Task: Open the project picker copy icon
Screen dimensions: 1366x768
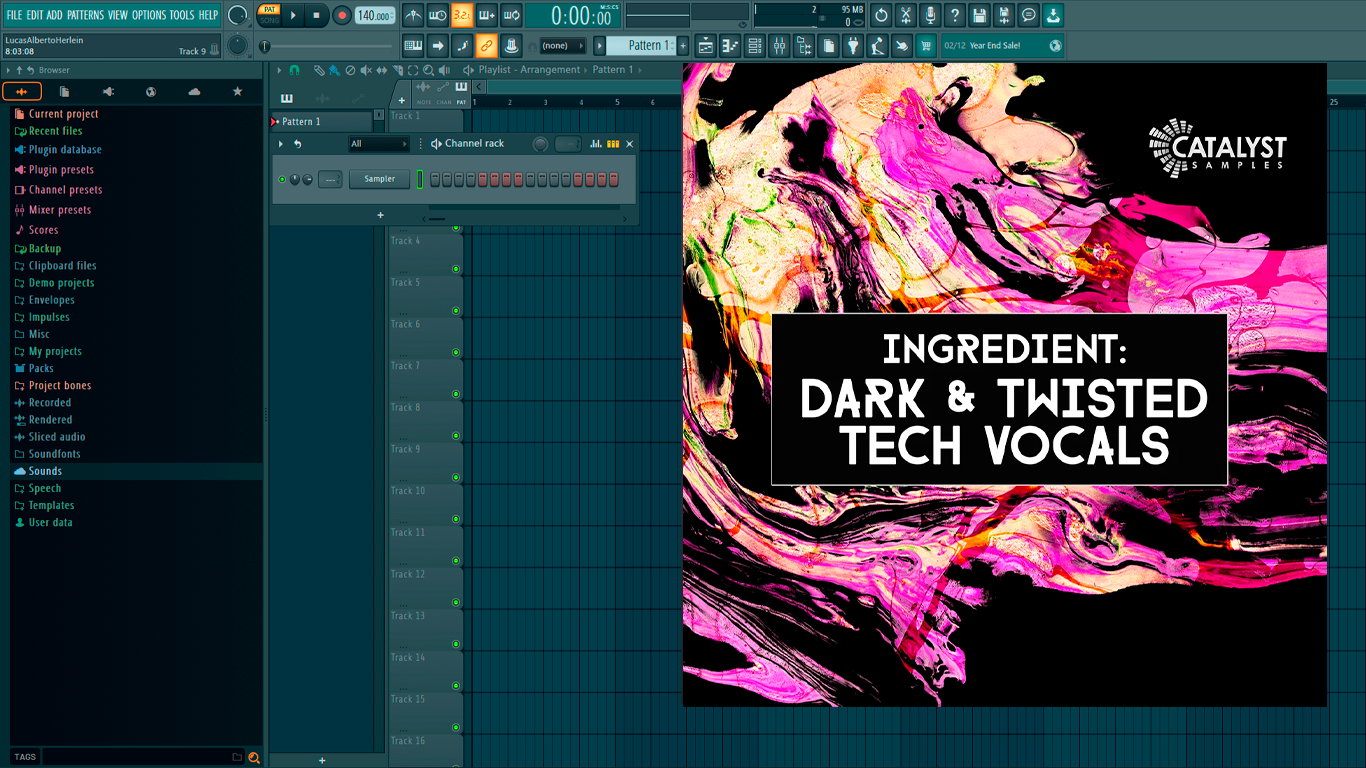Action: (828, 45)
